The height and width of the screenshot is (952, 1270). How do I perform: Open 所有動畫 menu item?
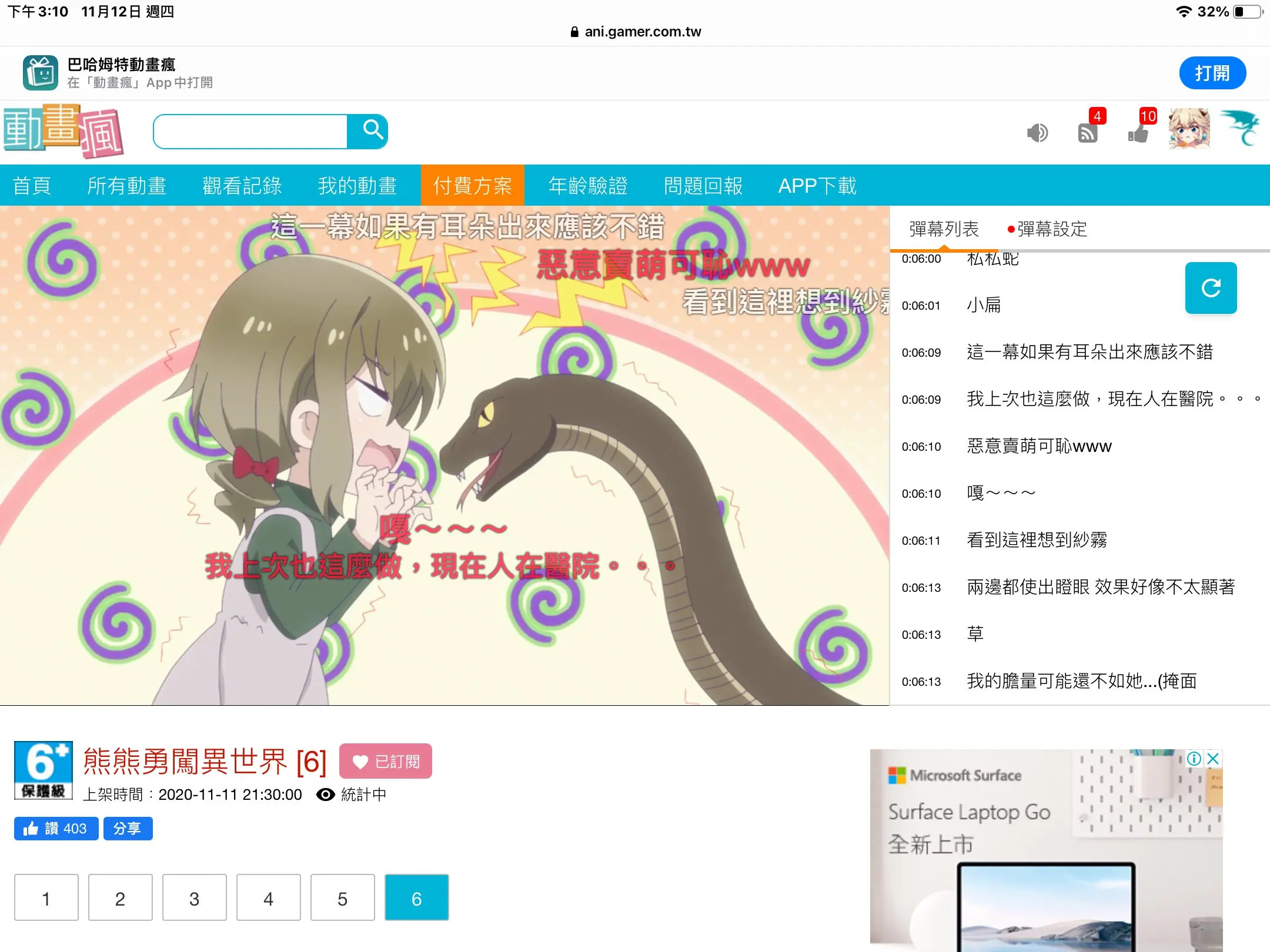pyautogui.click(x=127, y=186)
